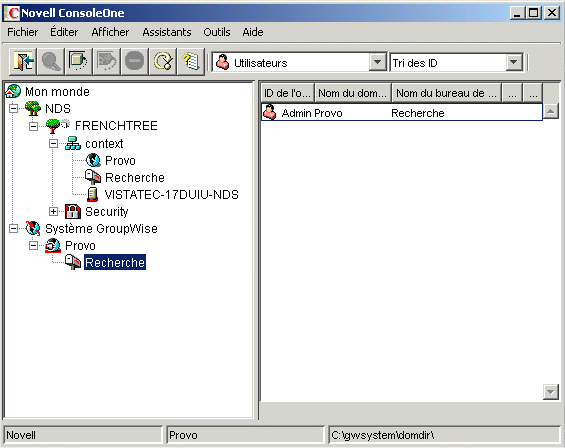Click highlighted Recherche post office mailbox icon

pos(73,262)
